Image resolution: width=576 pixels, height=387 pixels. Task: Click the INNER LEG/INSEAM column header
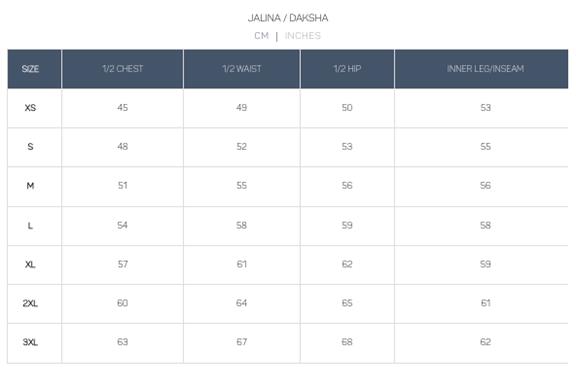pyautogui.click(x=485, y=69)
